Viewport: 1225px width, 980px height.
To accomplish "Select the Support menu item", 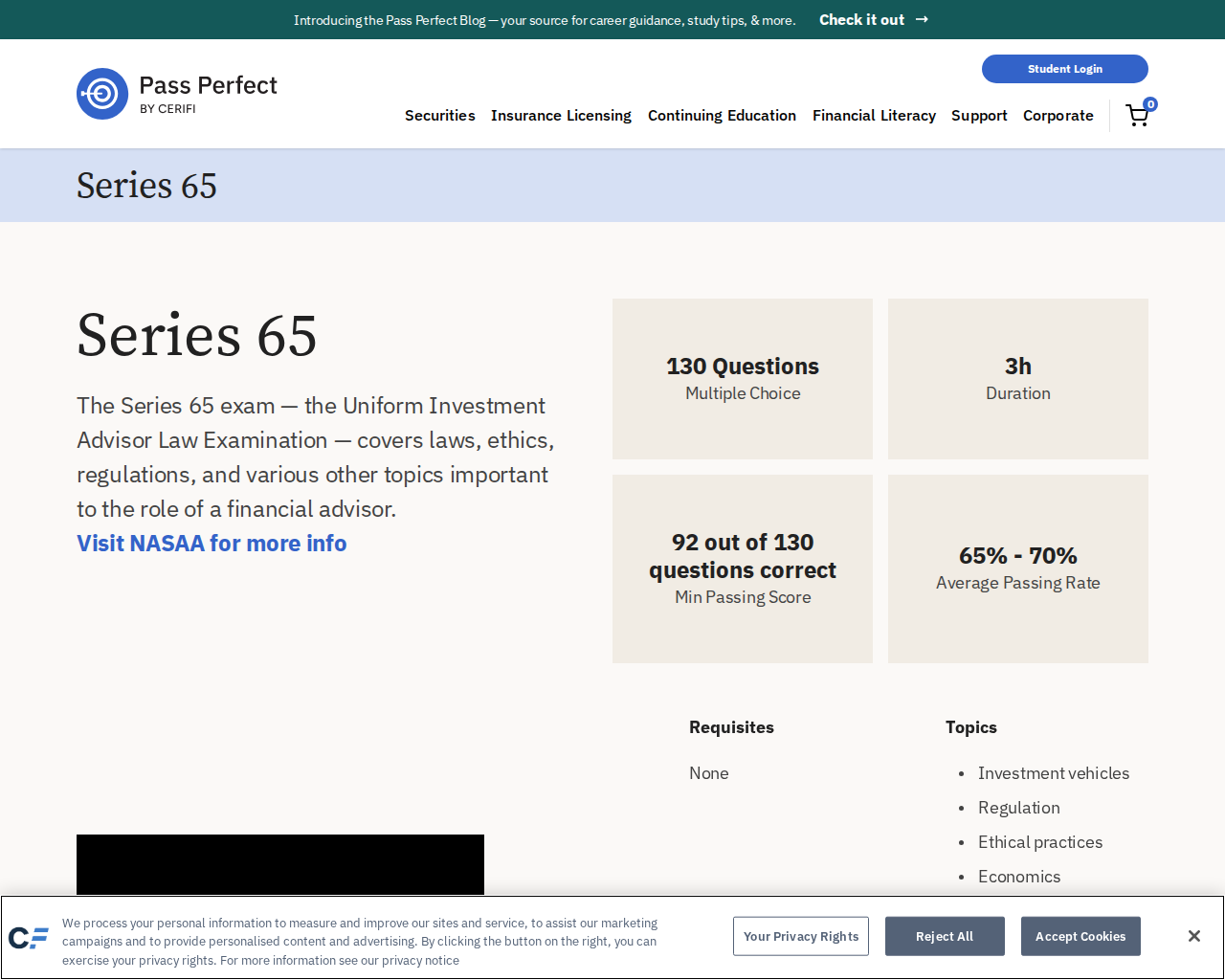I will click(x=978, y=115).
